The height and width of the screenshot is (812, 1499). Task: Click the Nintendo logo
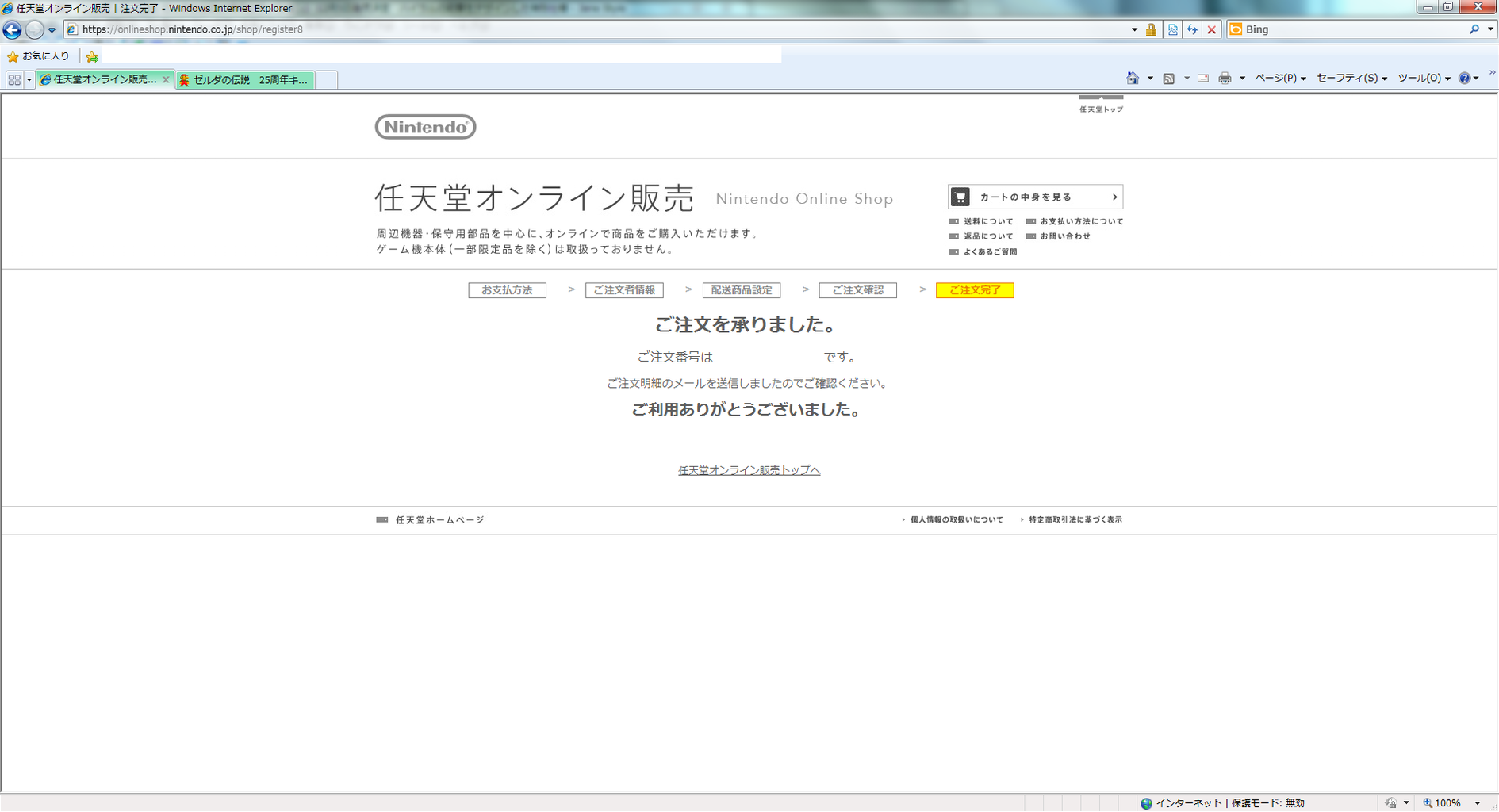(425, 127)
